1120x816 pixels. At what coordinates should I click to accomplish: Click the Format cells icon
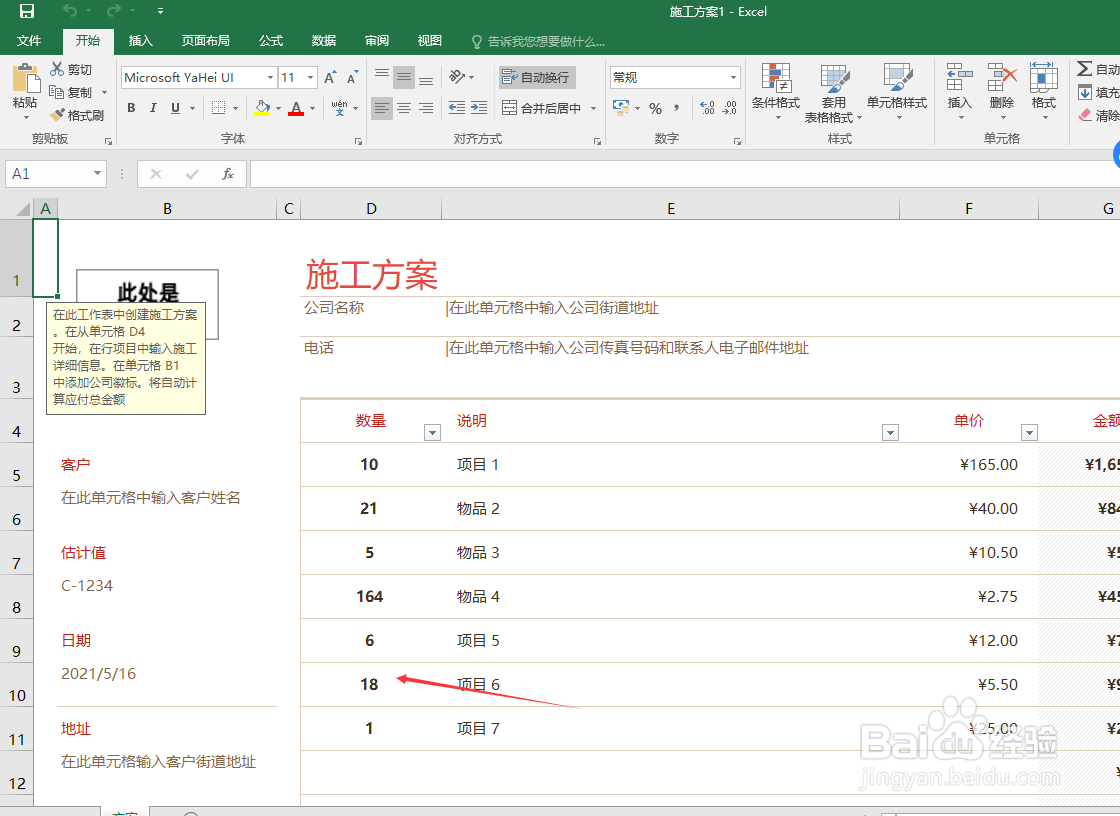point(1044,78)
